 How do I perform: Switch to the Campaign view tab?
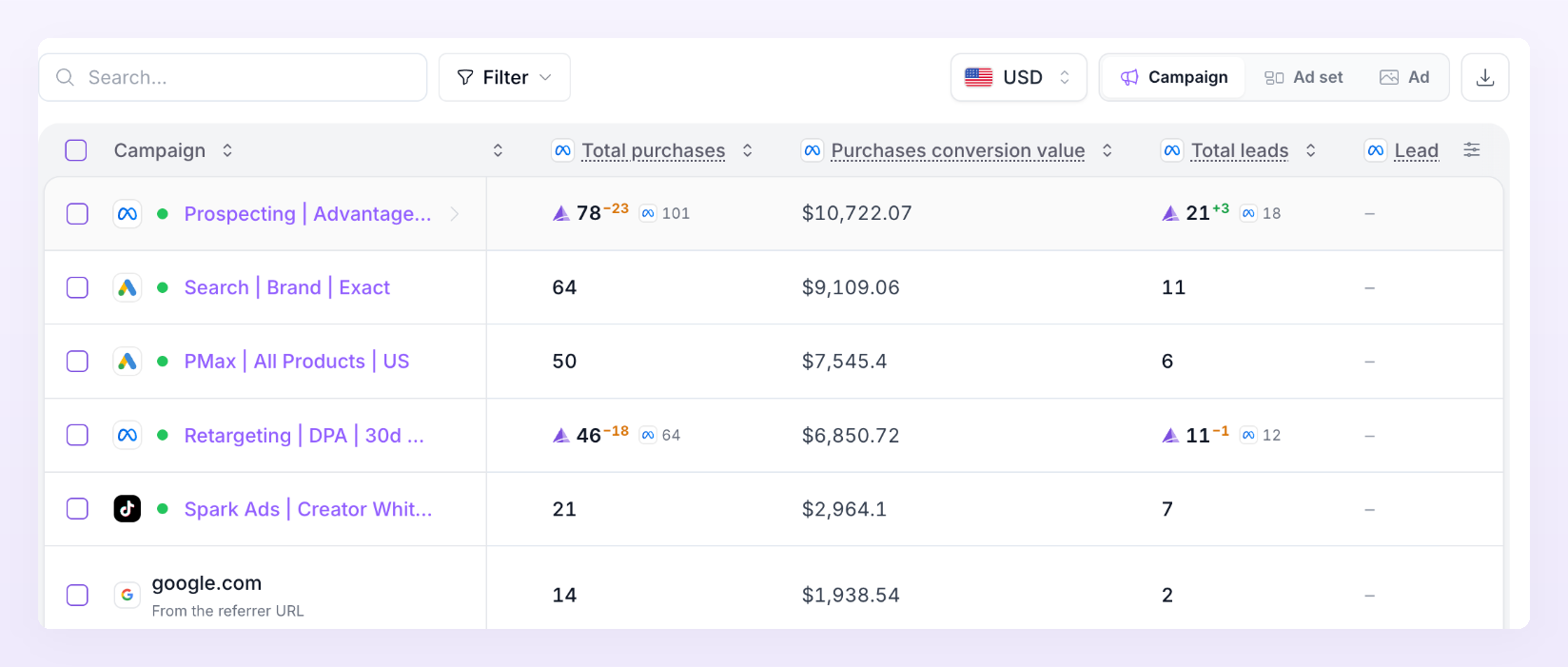[x=1173, y=77]
